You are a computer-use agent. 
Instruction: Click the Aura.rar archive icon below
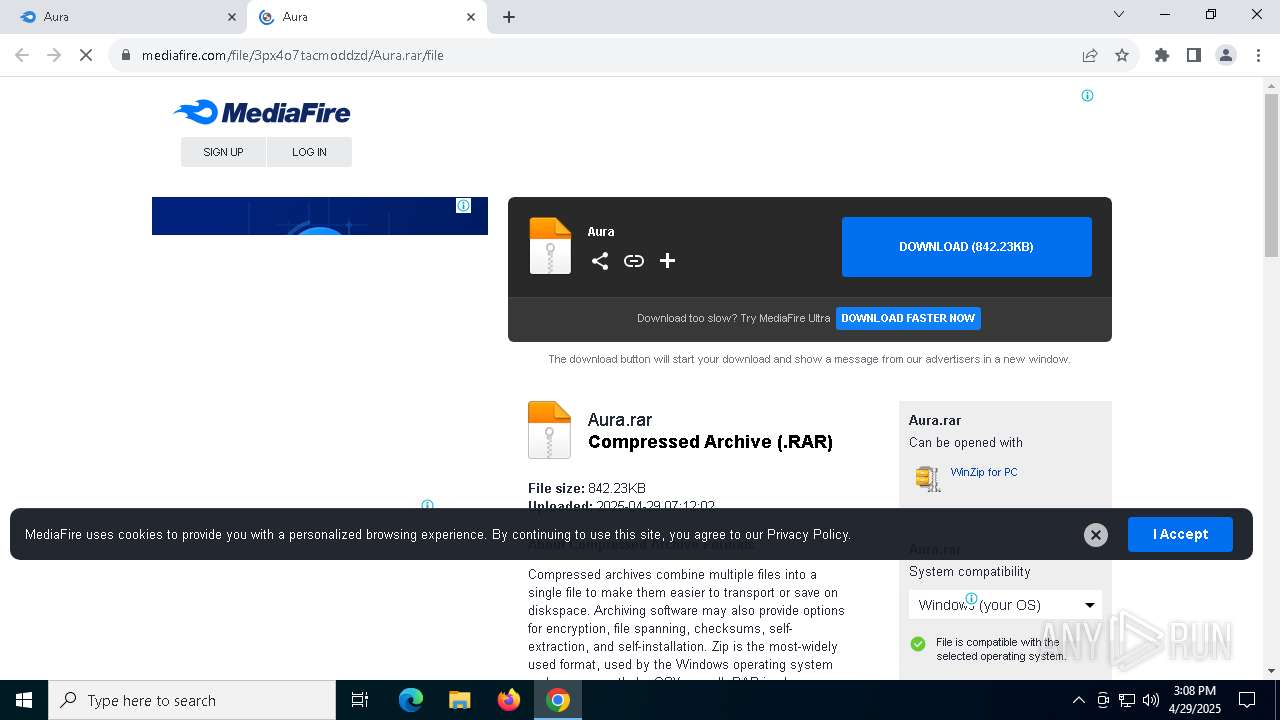pyautogui.click(x=549, y=430)
